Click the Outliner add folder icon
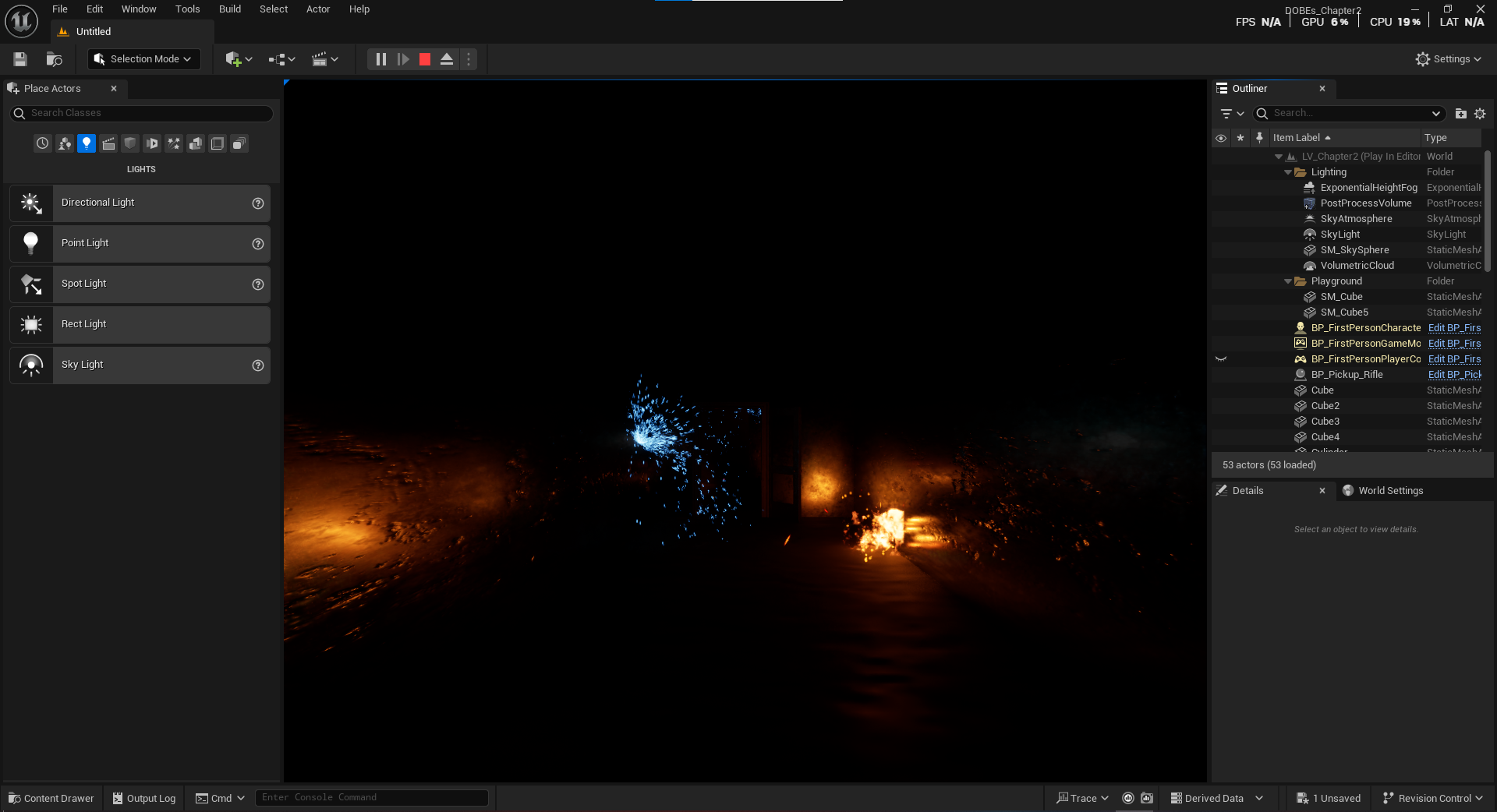Image resolution: width=1497 pixels, height=812 pixels. 1460,114
